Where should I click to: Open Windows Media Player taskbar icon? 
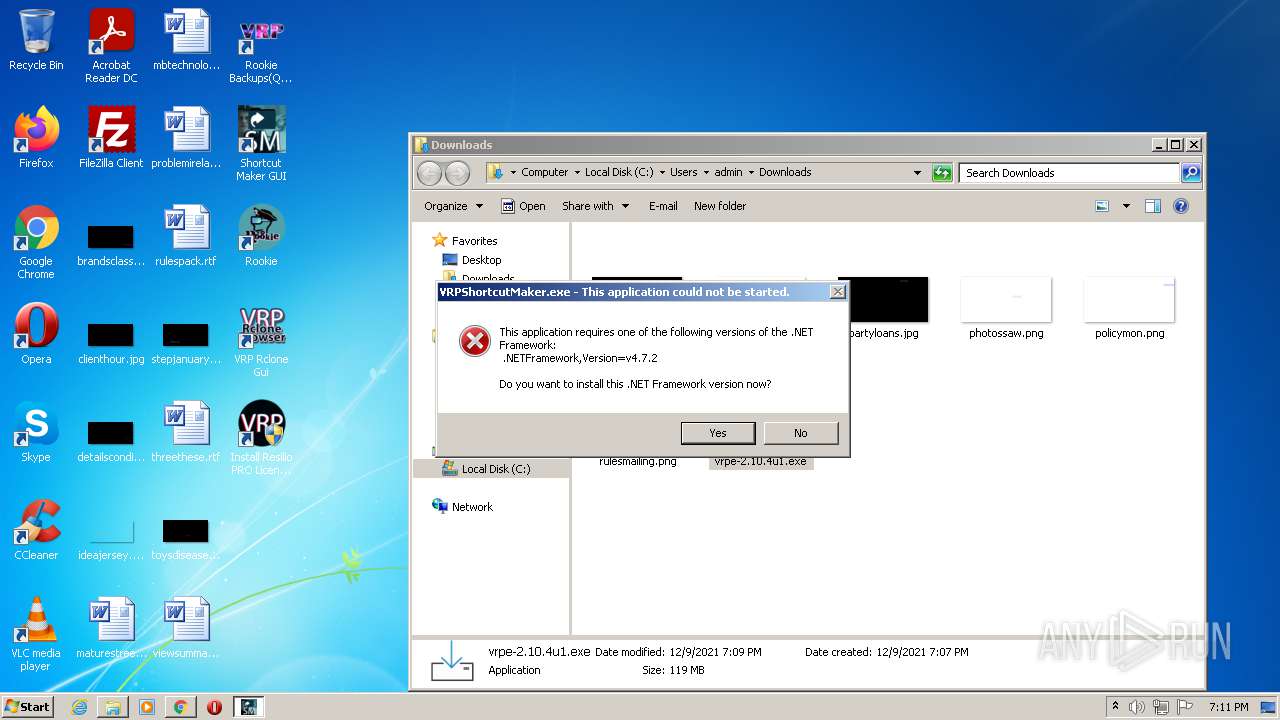pyautogui.click(x=147, y=707)
